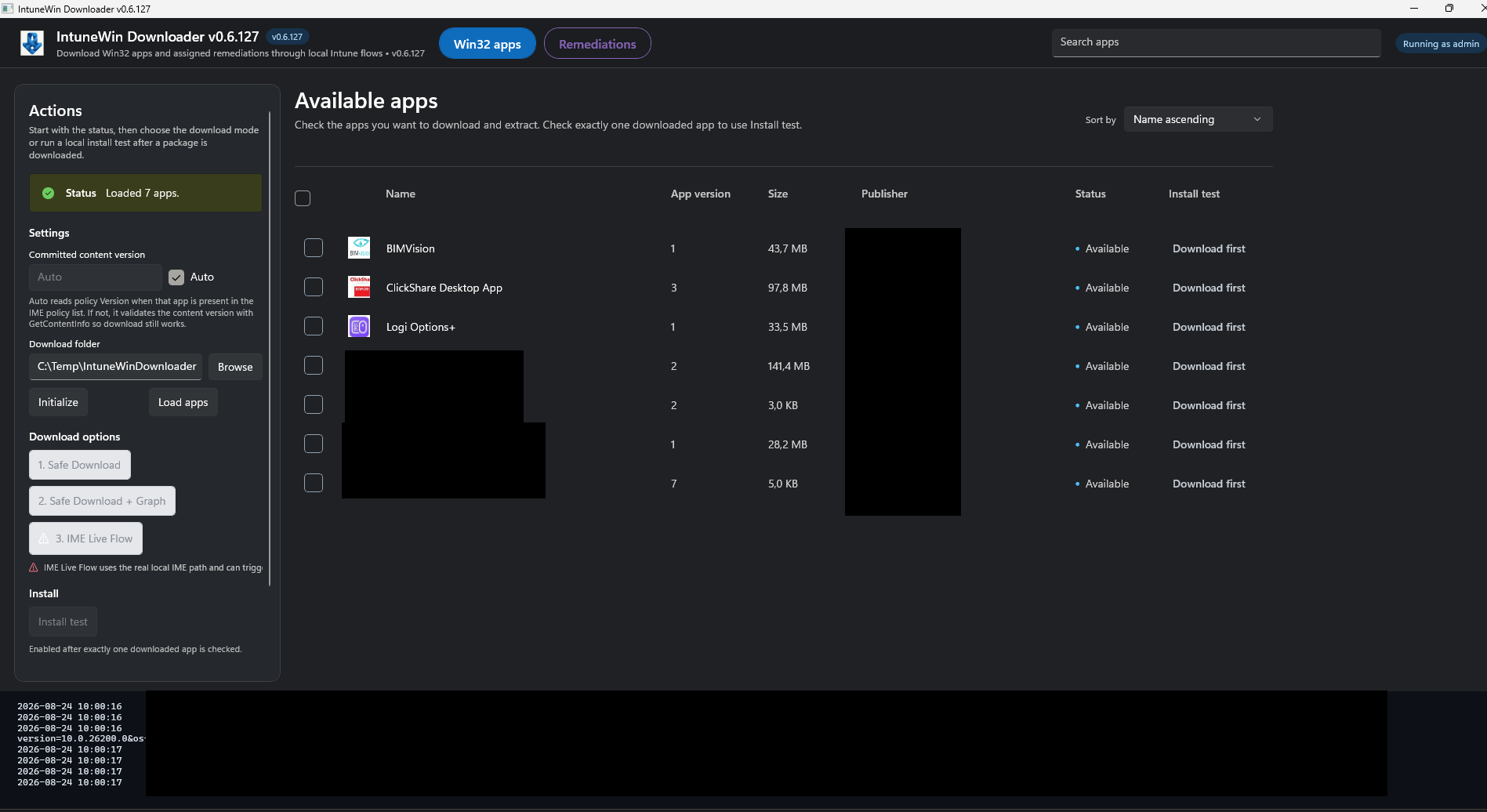Click Download first in ClickShare row
This screenshot has height=812, width=1487.
point(1209,288)
